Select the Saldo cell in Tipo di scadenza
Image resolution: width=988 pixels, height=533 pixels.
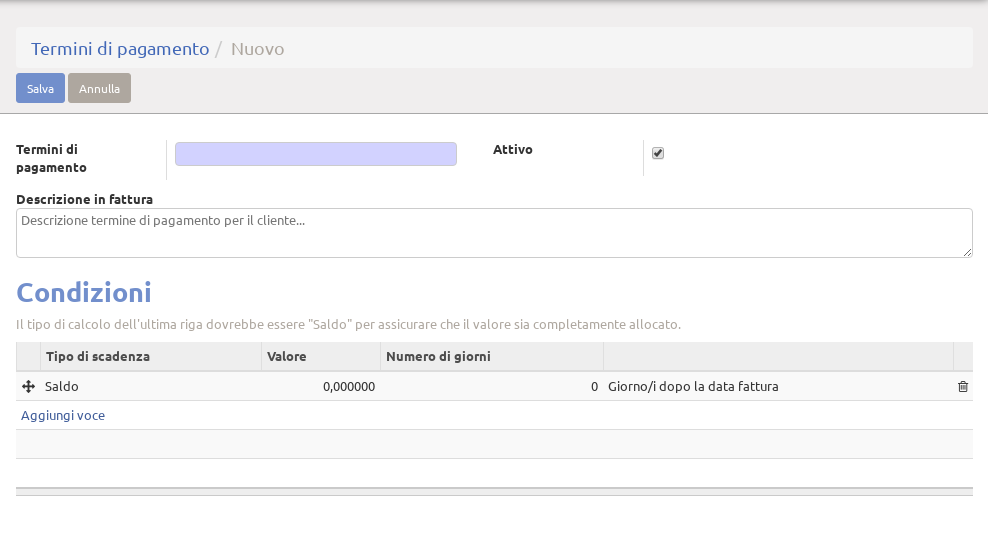[x=151, y=386]
